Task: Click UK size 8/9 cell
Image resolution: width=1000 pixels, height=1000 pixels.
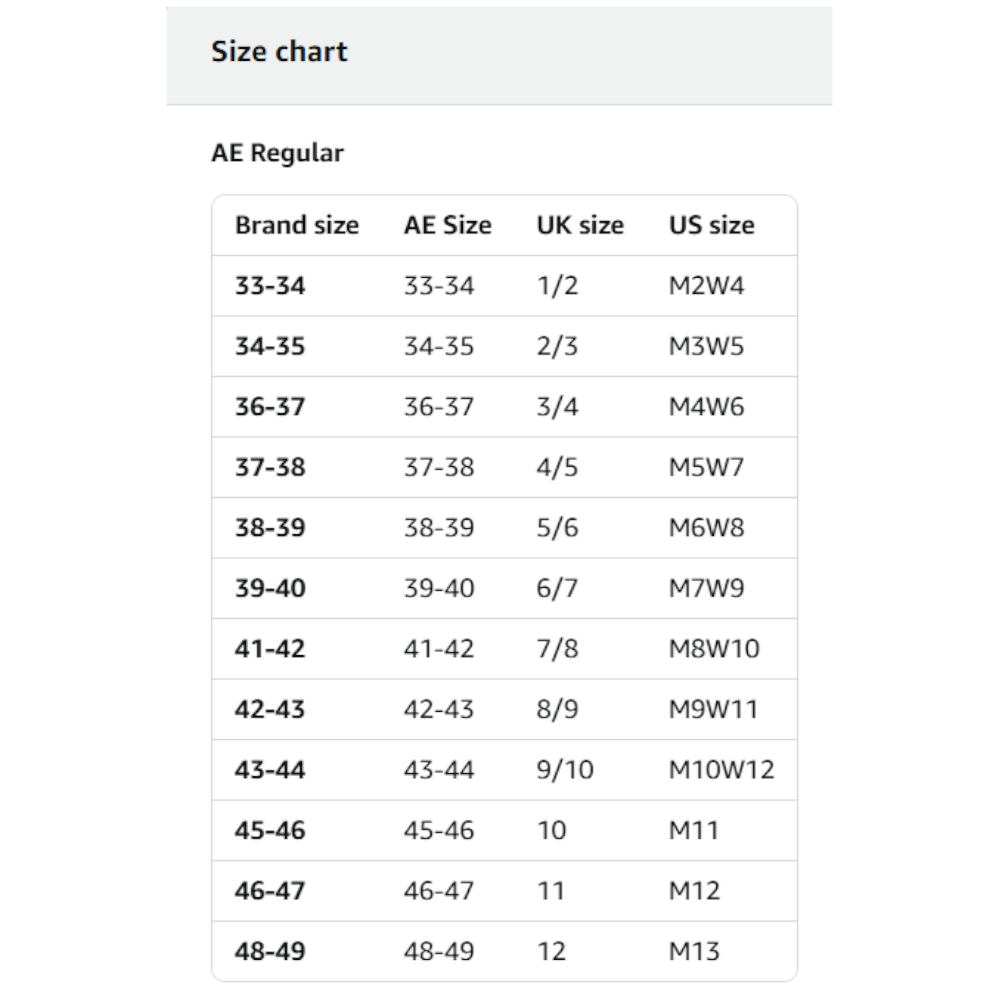Action: pyautogui.click(x=557, y=709)
